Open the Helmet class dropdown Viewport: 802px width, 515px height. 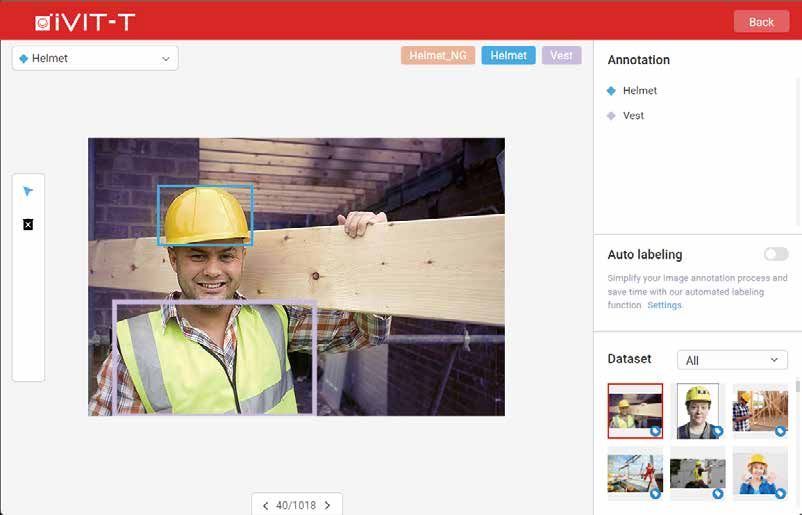pos(95,58)
